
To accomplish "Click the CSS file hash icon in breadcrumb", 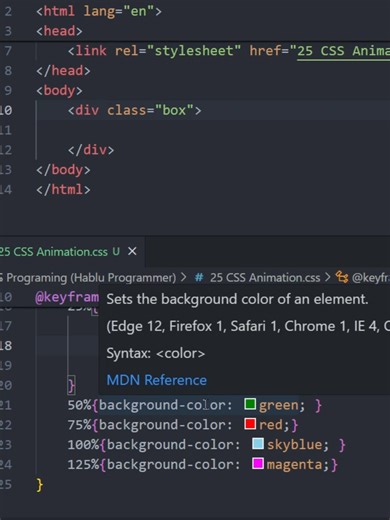I will (x=199, y=277).
